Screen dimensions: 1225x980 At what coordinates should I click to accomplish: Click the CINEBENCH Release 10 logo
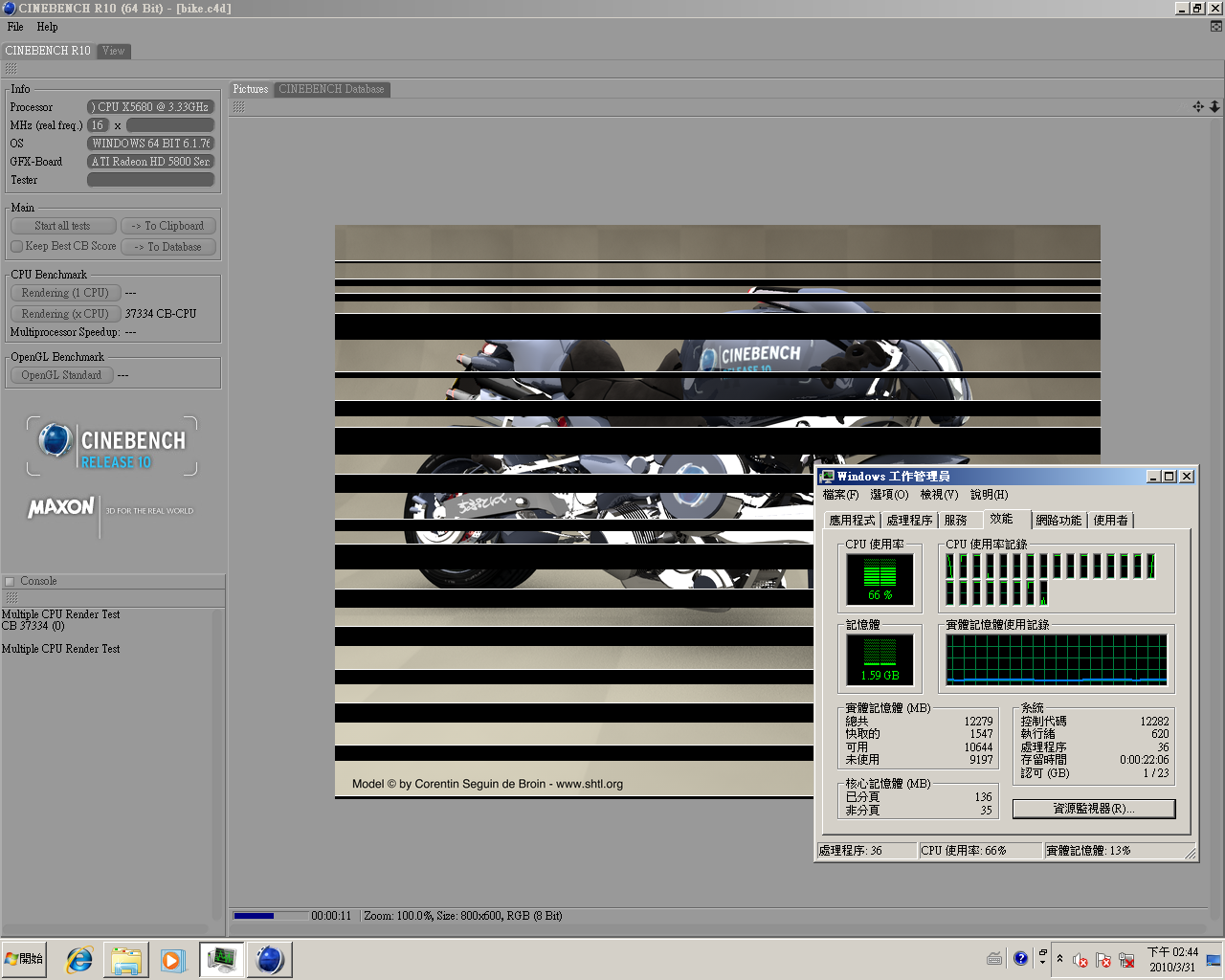112,446
